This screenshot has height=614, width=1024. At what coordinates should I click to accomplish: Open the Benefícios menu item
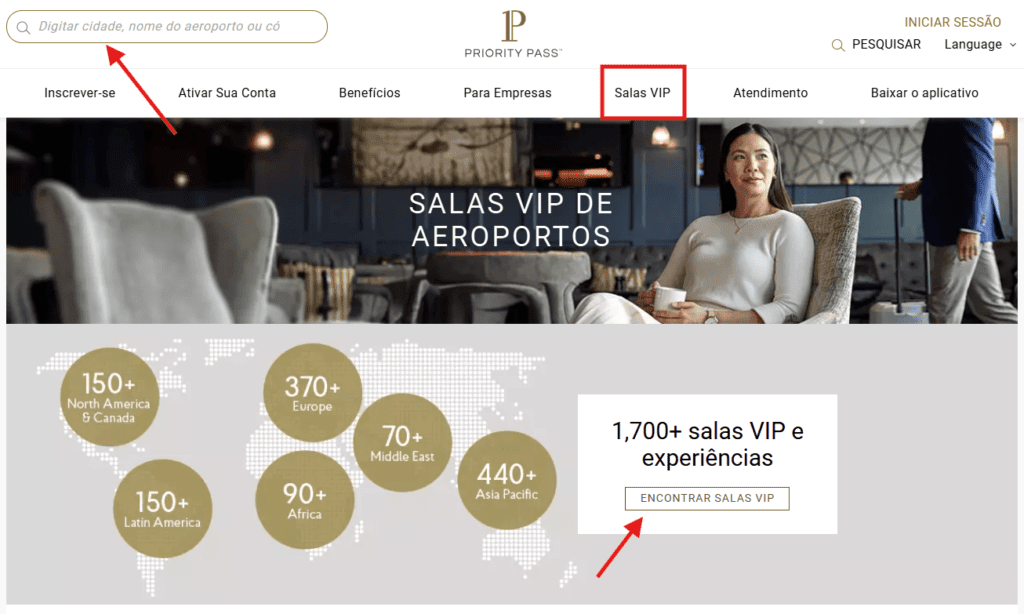[x=370, y=93]
